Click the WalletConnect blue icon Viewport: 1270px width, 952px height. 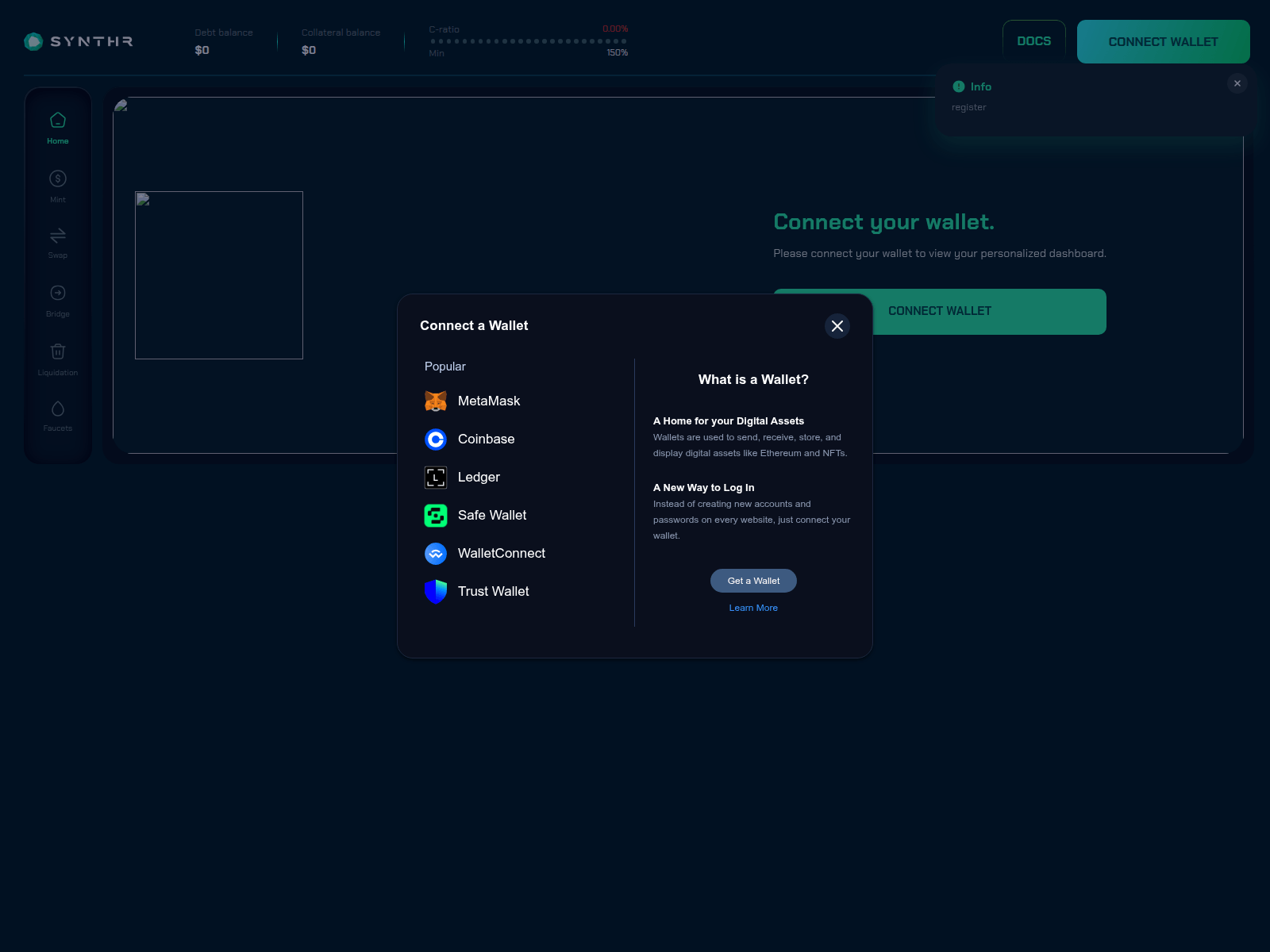436,554
